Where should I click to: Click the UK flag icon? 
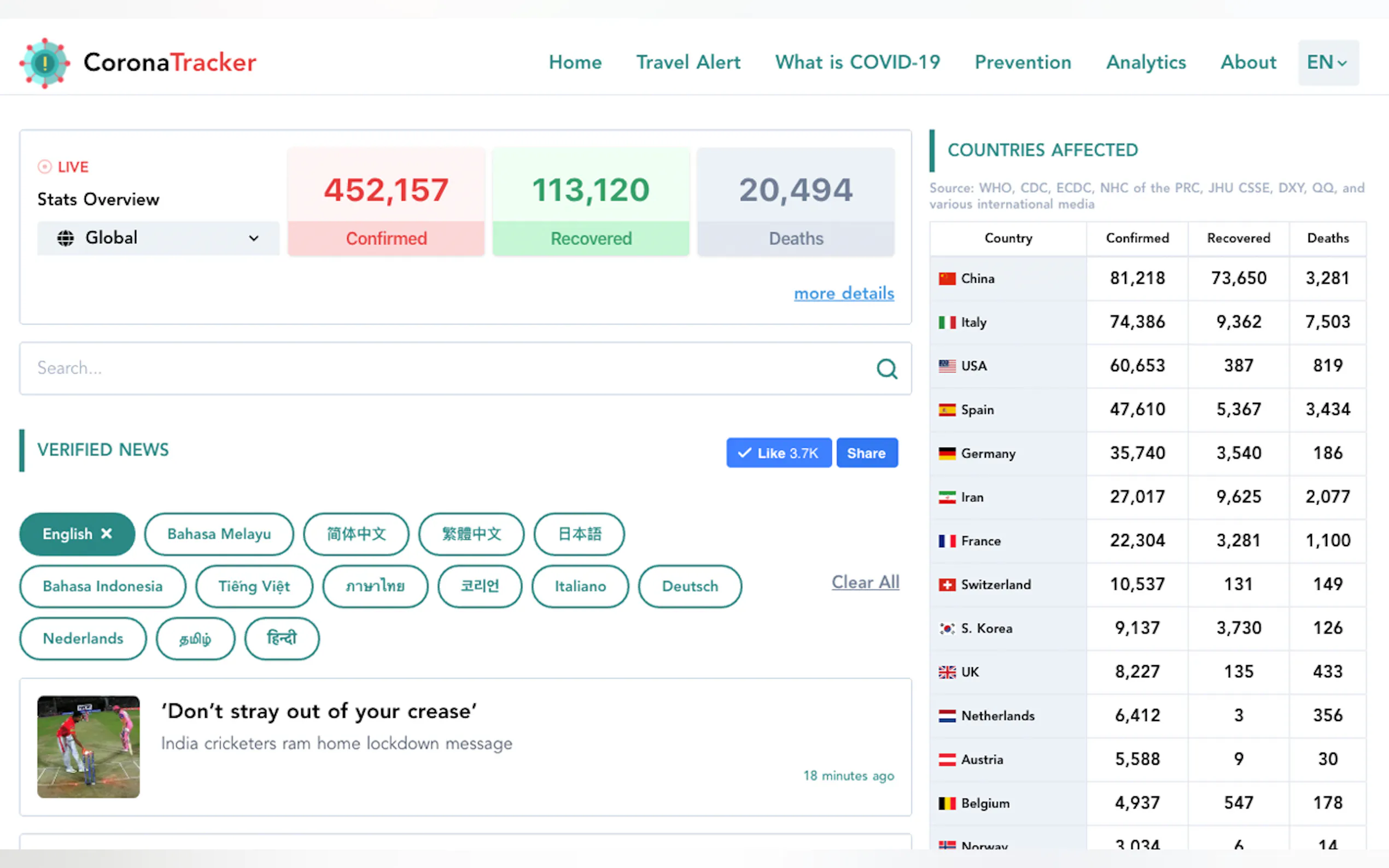(947, 672)
